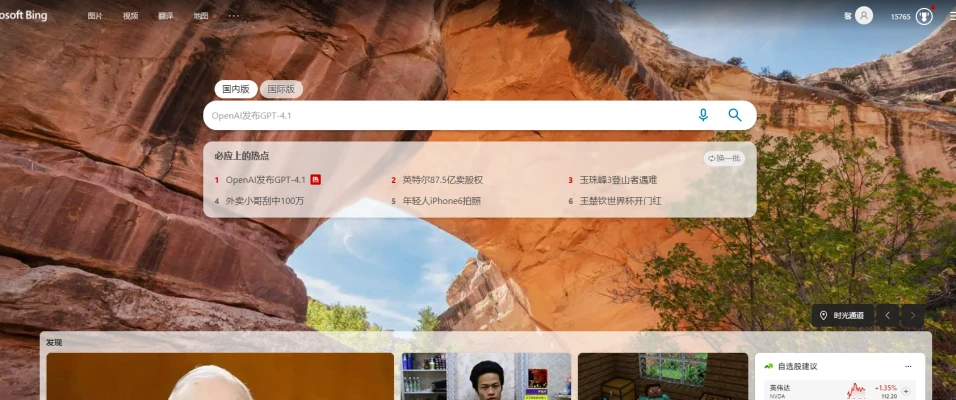
Task: Click the 必应上的热点 heading
Action: [241, 156]
